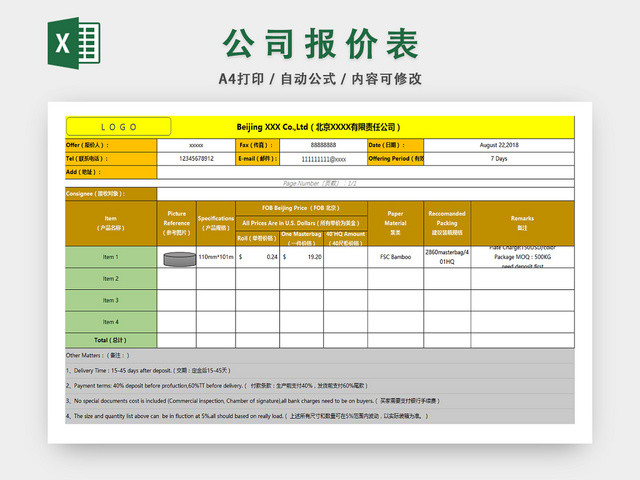Click the FSC Bamboo material cell
This screenshot has width=640, height=480.
pyautogui.click(x=396, y=257)
